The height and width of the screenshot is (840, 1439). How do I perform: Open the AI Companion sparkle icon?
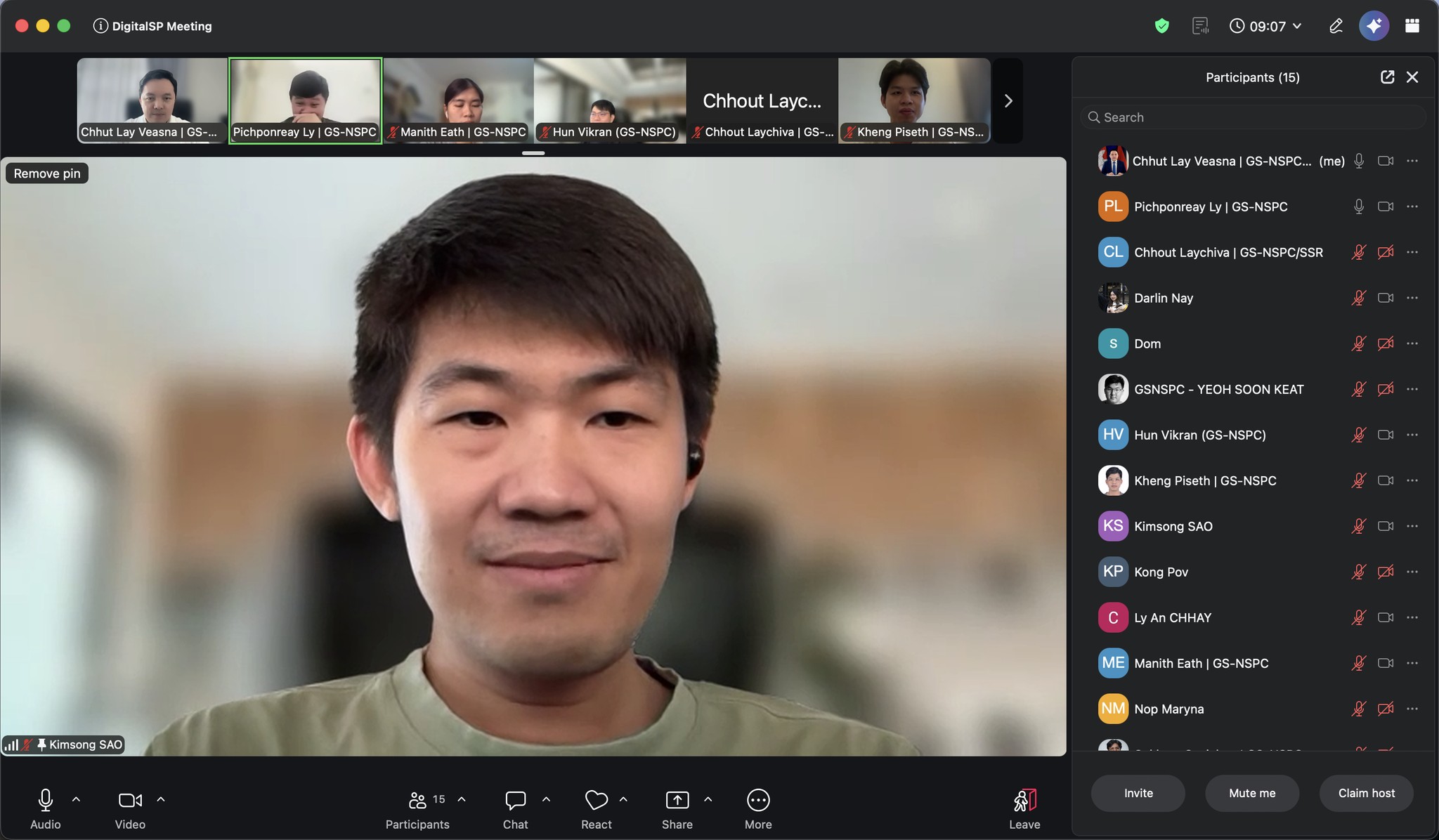1374,26
